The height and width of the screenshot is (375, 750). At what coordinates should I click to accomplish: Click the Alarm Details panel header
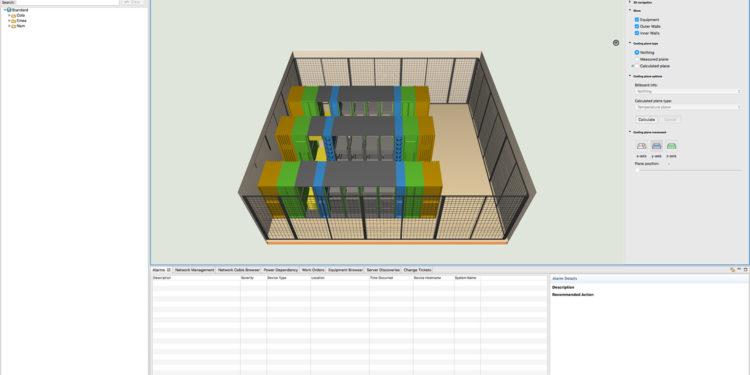564,278
